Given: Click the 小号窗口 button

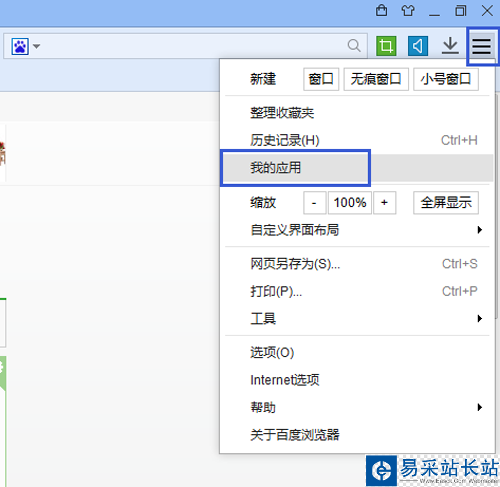Looking at the screenshot, I should coord(446,79).
